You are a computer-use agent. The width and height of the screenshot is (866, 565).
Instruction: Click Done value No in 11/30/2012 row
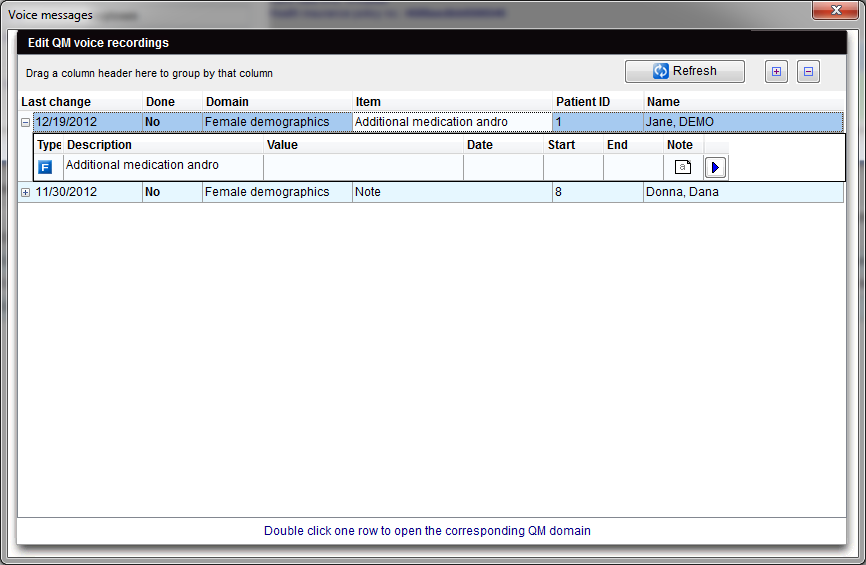(x=172, y=192)
